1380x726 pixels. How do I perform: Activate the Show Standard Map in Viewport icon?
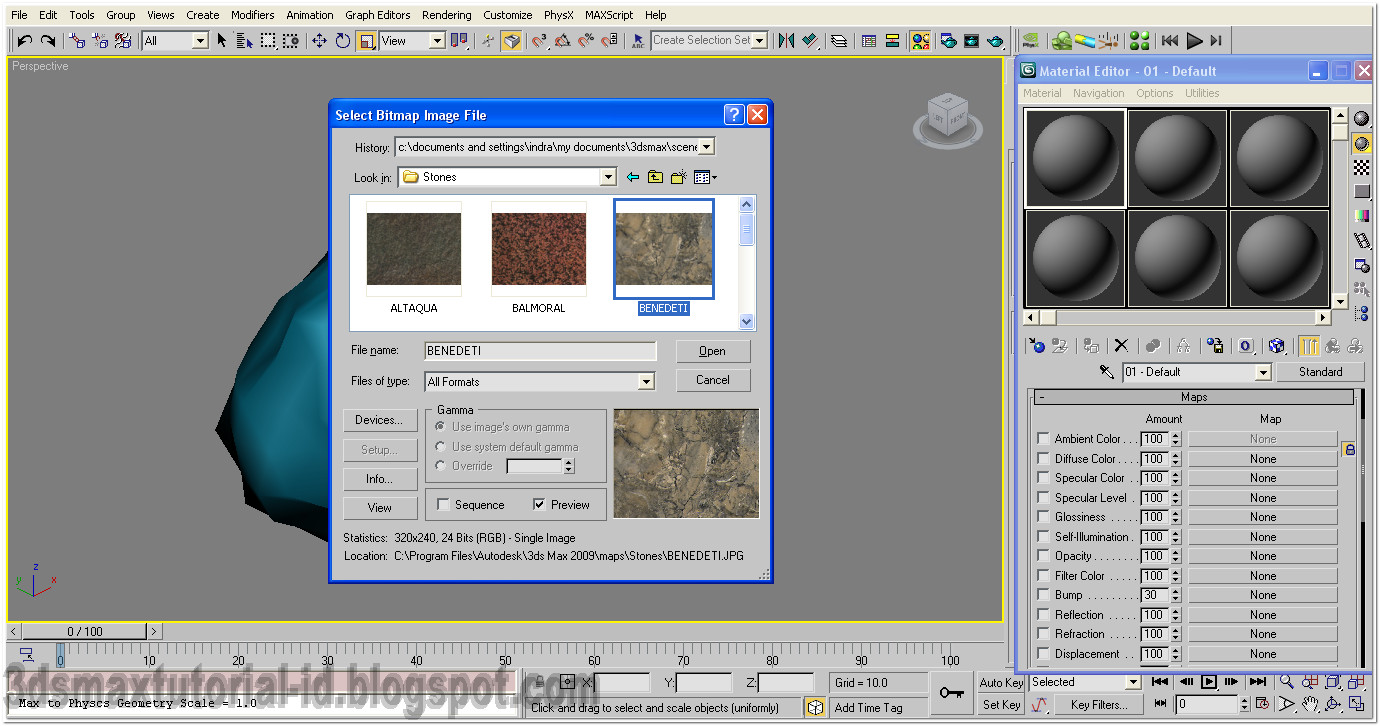coord(1277,345)
